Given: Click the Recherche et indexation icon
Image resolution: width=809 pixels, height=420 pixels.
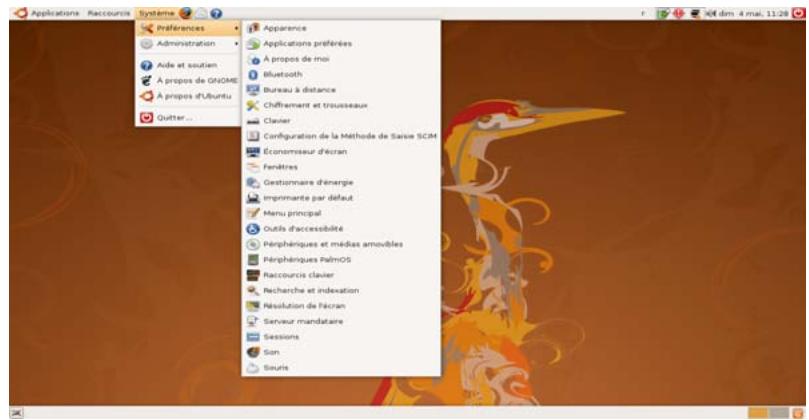Looking at the screenshot, I should click(x=253, y=290).
